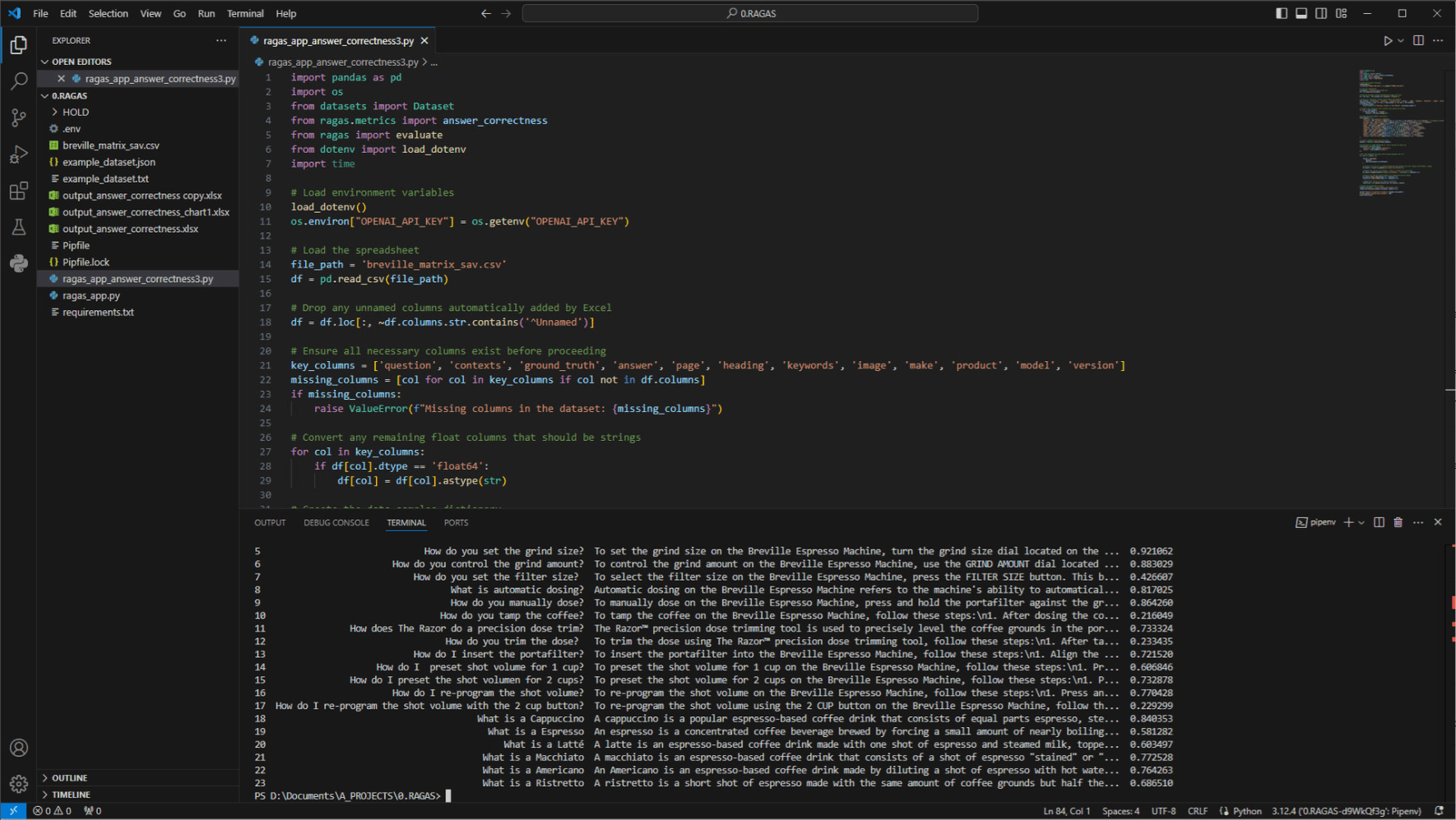Open the Terminal menu

click(x=245, y=13)
